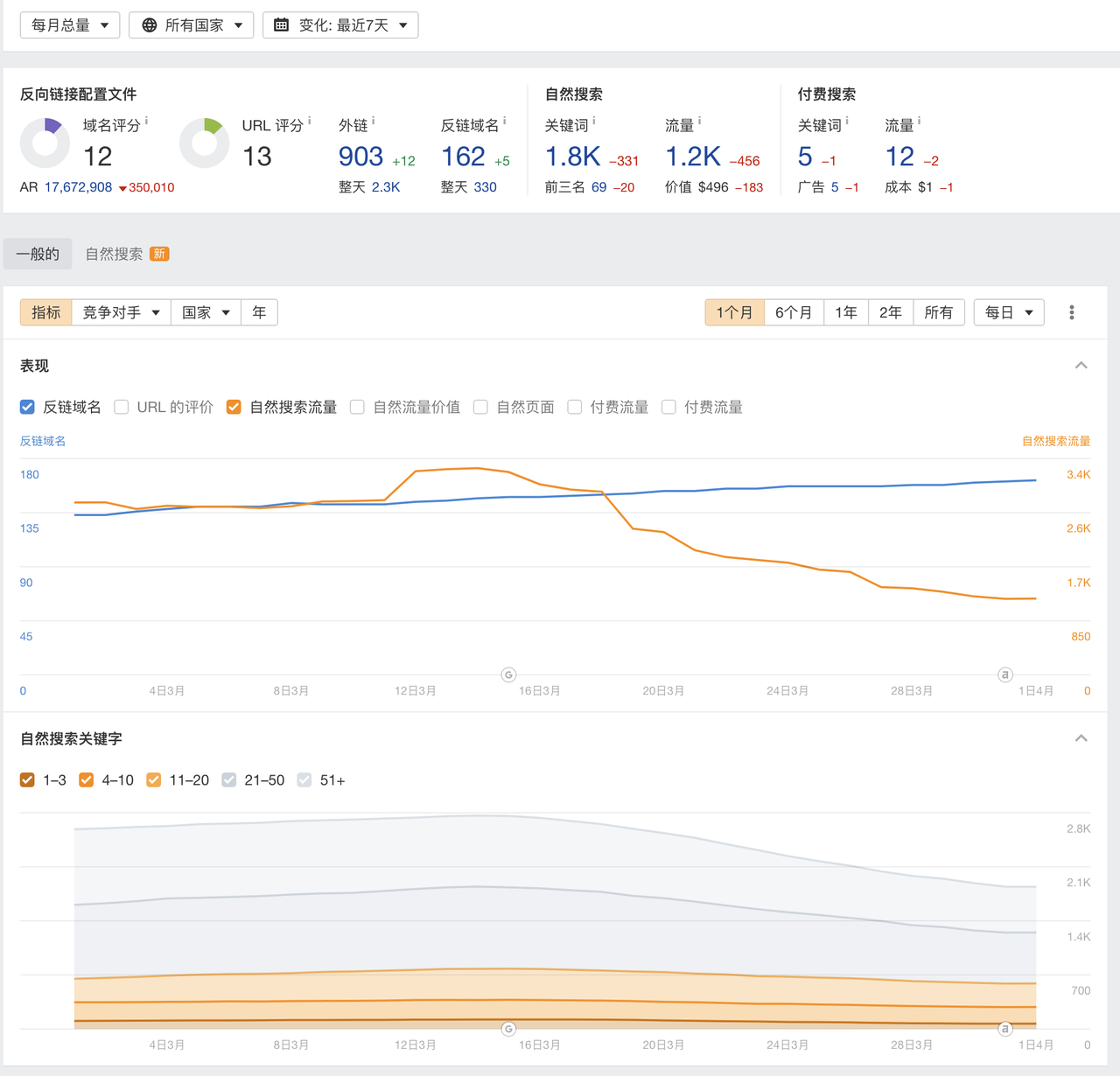Toggle the 11–20 keyword position checkbox

pyautogui.click(x=153, y=779)
